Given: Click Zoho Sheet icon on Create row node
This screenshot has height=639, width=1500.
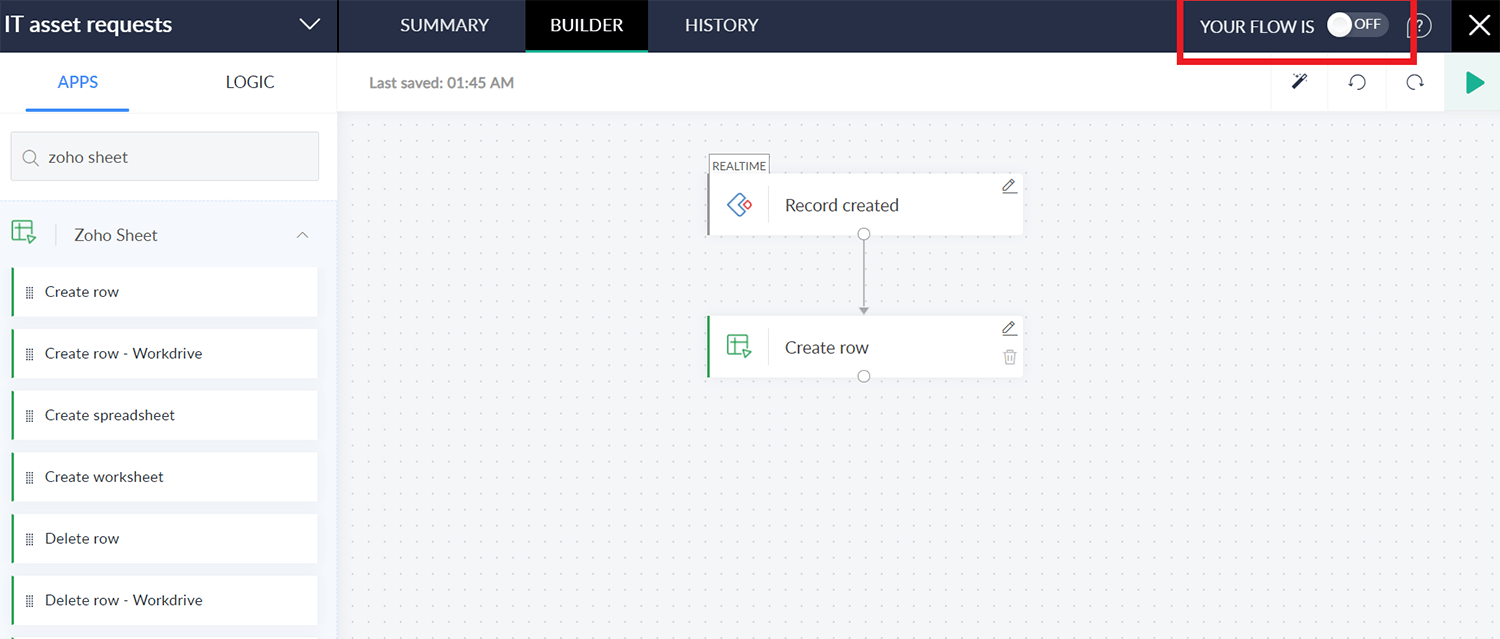Looking at the screenshot, I should (739, 346).
